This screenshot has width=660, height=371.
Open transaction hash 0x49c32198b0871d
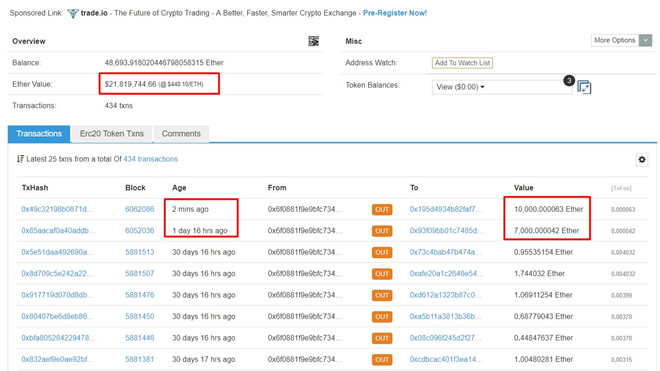coord(57,209)
